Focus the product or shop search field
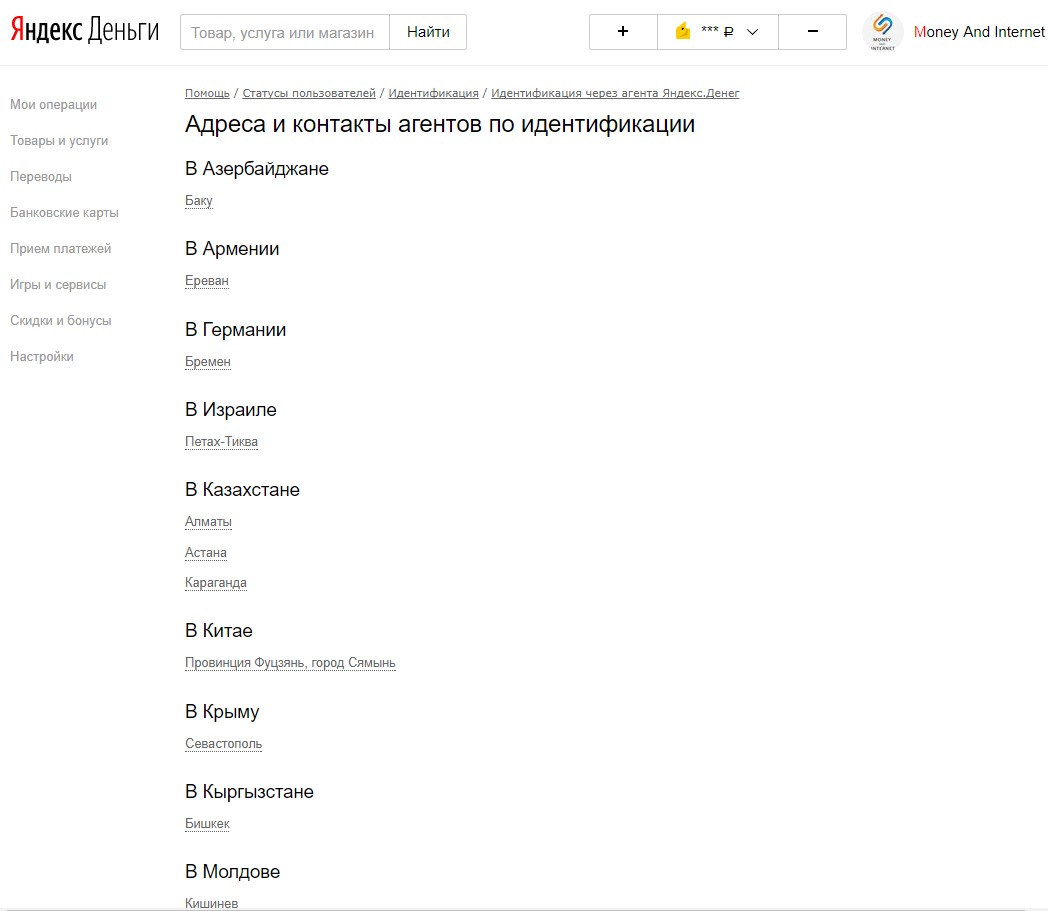The height and width of the screenshot is (911, 1048). tap(284, 32)
